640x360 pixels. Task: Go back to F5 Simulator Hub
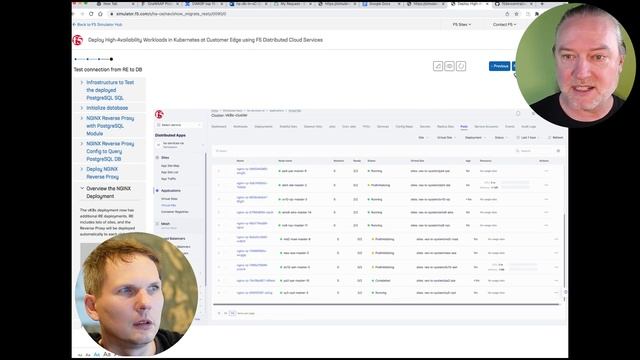pyautogui.click(x=98, y=24)
